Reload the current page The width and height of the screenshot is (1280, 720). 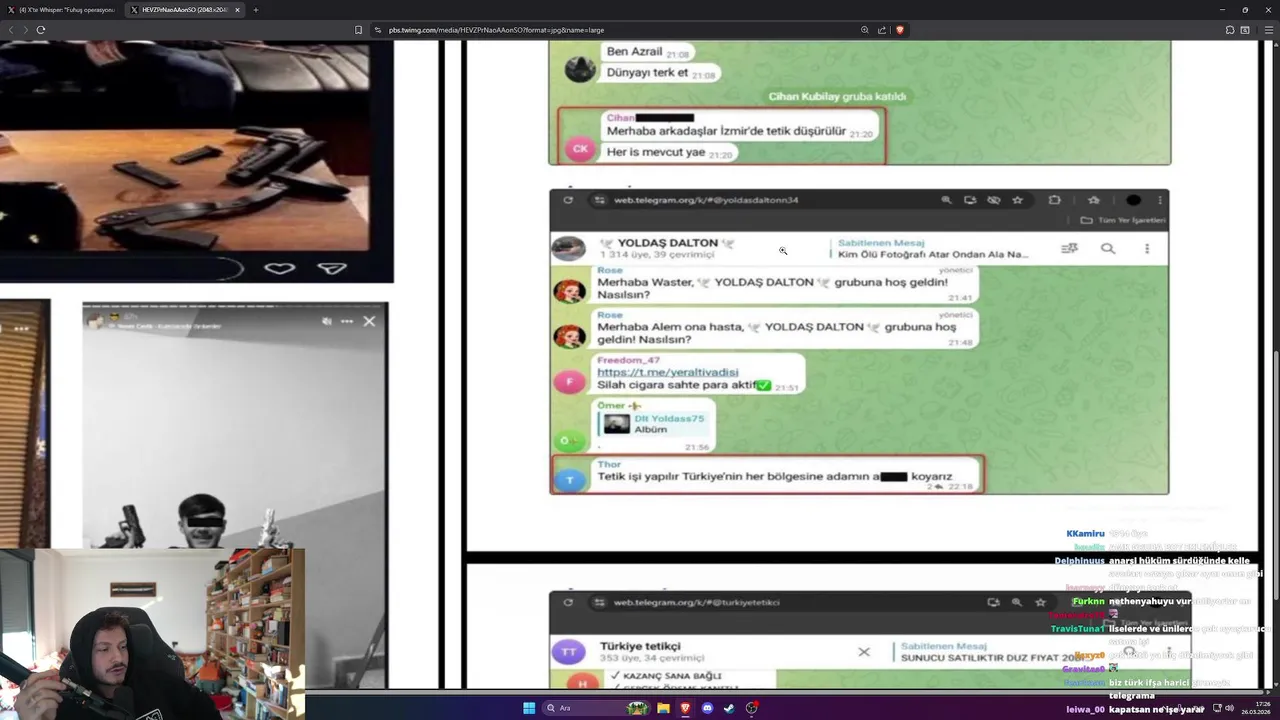41,30
